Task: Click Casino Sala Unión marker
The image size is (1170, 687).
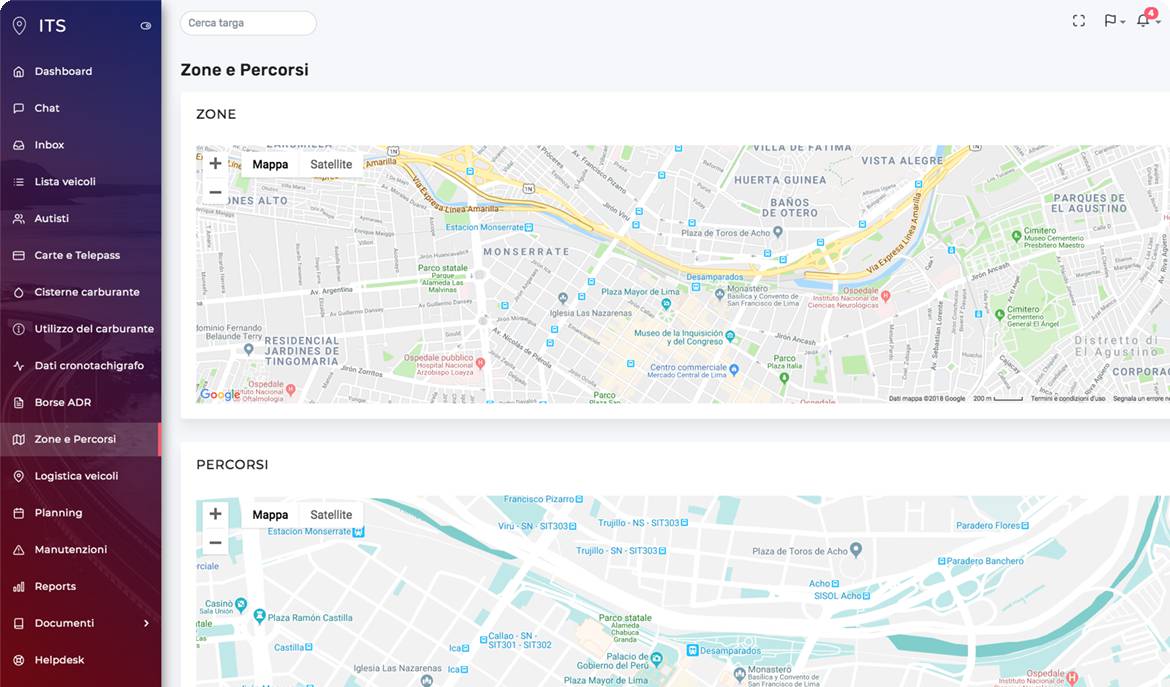Action: [x=240, y=604]
